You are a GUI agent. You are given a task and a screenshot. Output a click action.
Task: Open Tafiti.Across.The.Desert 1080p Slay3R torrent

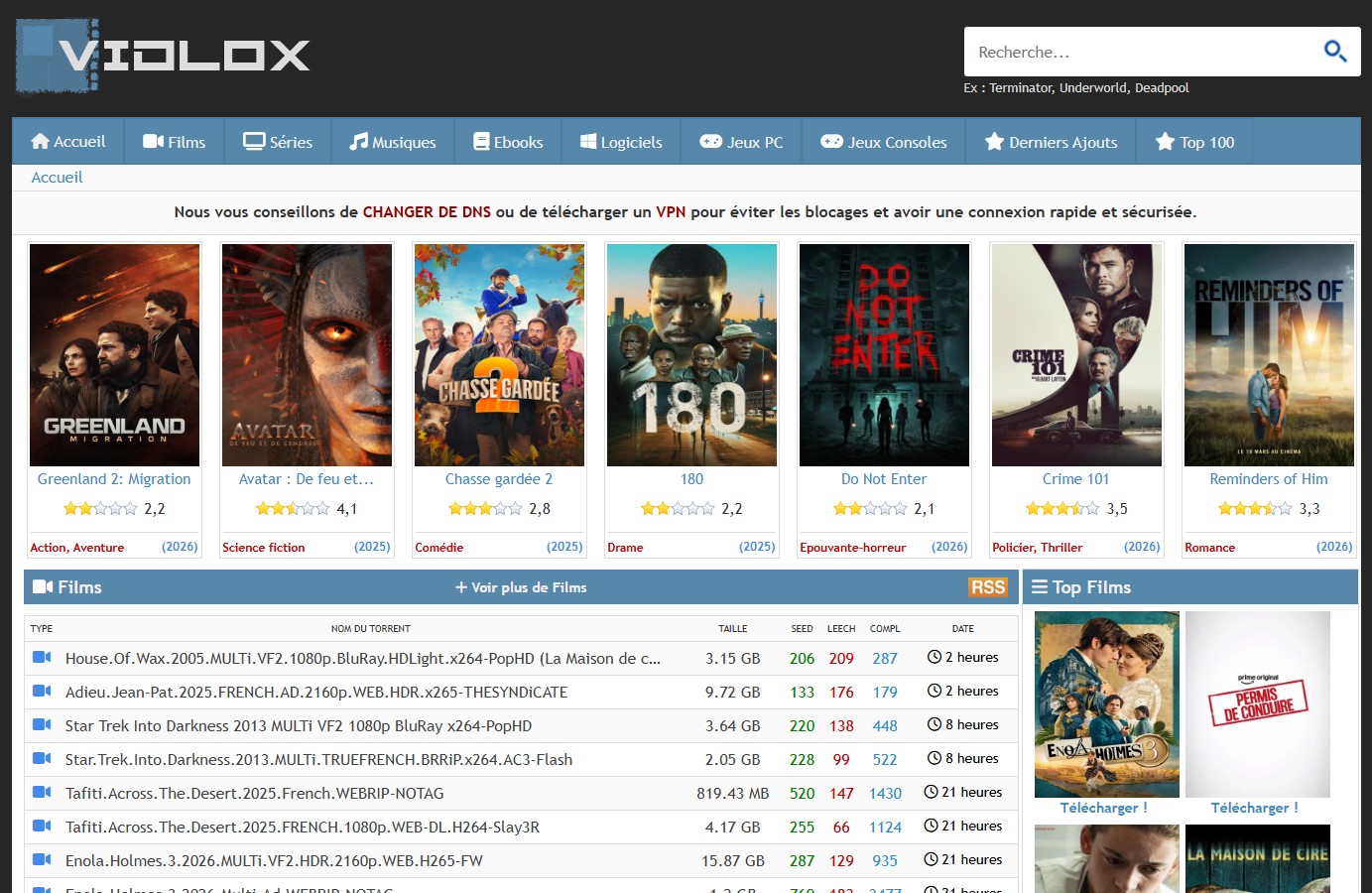tap(303, 828)
